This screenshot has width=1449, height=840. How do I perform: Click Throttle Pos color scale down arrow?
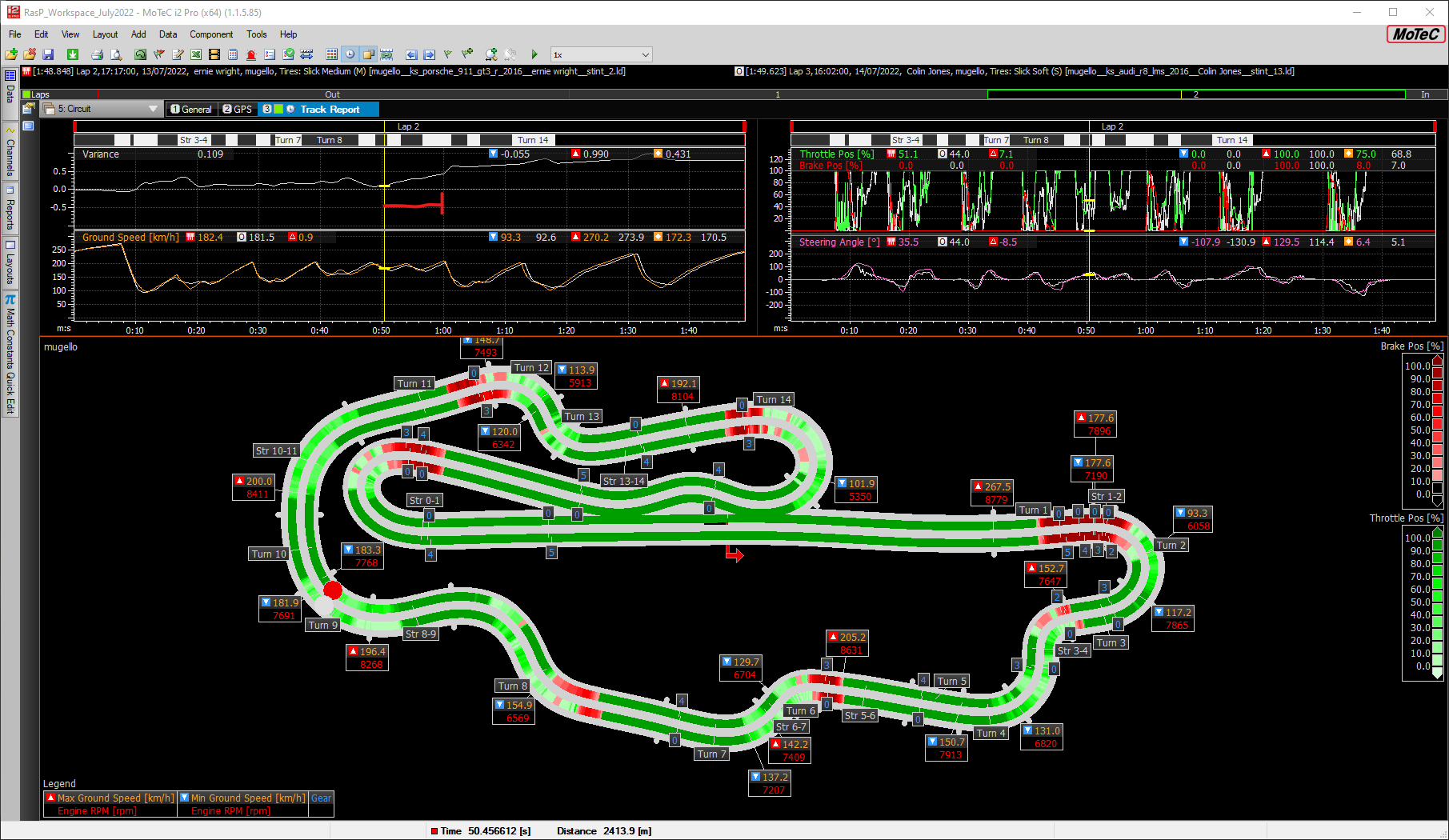[1437, 674]
